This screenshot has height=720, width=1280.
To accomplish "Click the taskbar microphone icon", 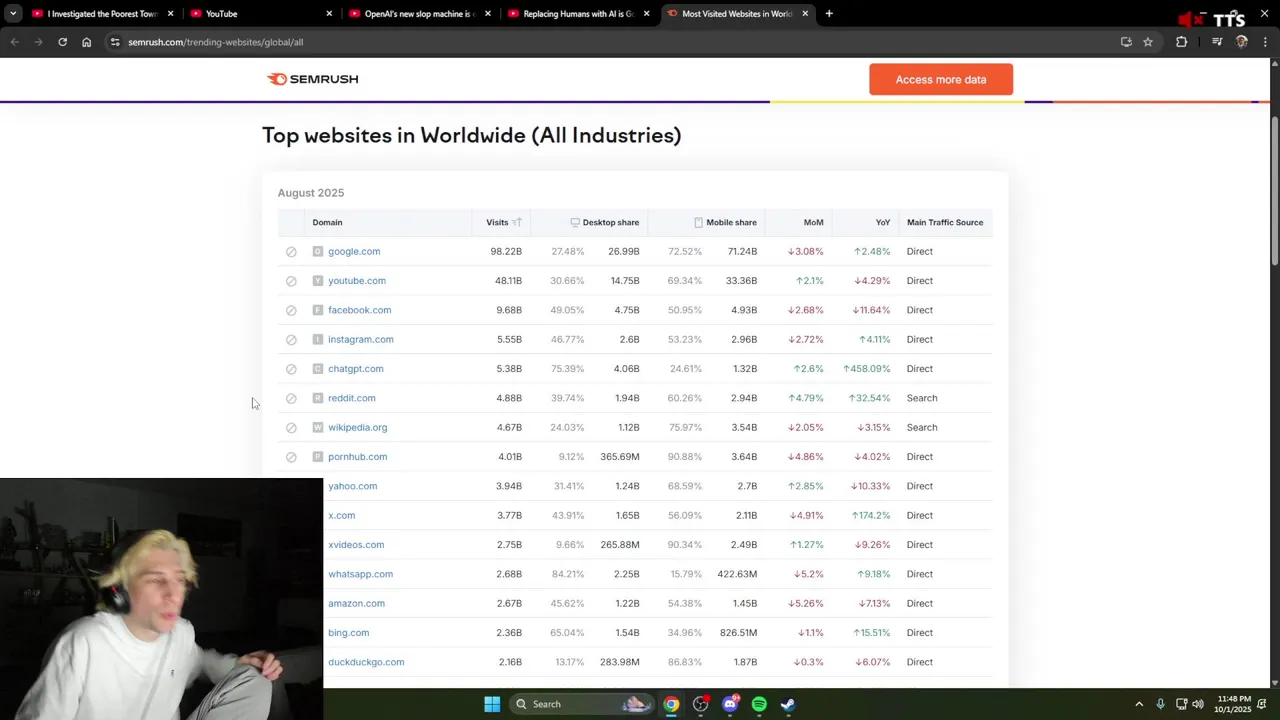I will pyautogui.click(x=1160, y=704).
